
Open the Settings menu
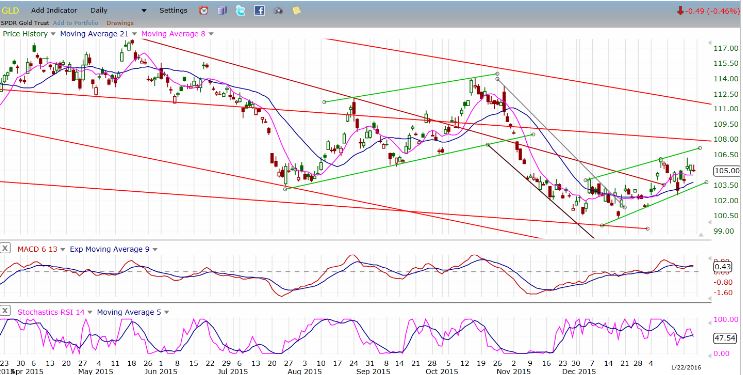coord(173,10)
